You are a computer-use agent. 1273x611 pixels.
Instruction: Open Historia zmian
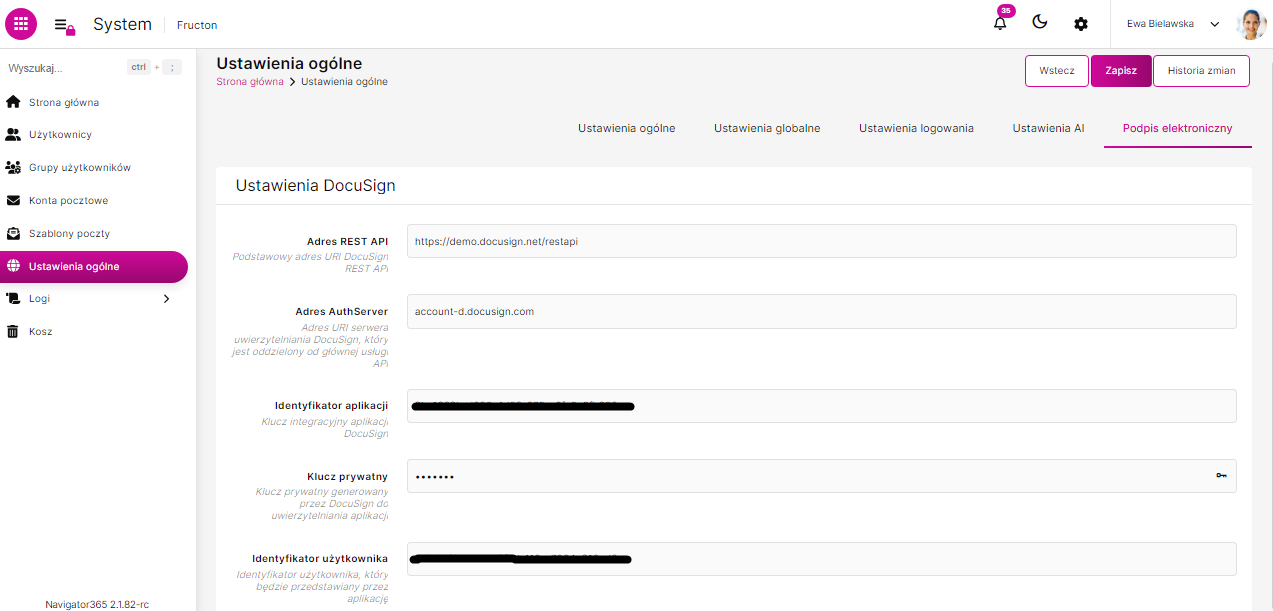click(1201, 71)
